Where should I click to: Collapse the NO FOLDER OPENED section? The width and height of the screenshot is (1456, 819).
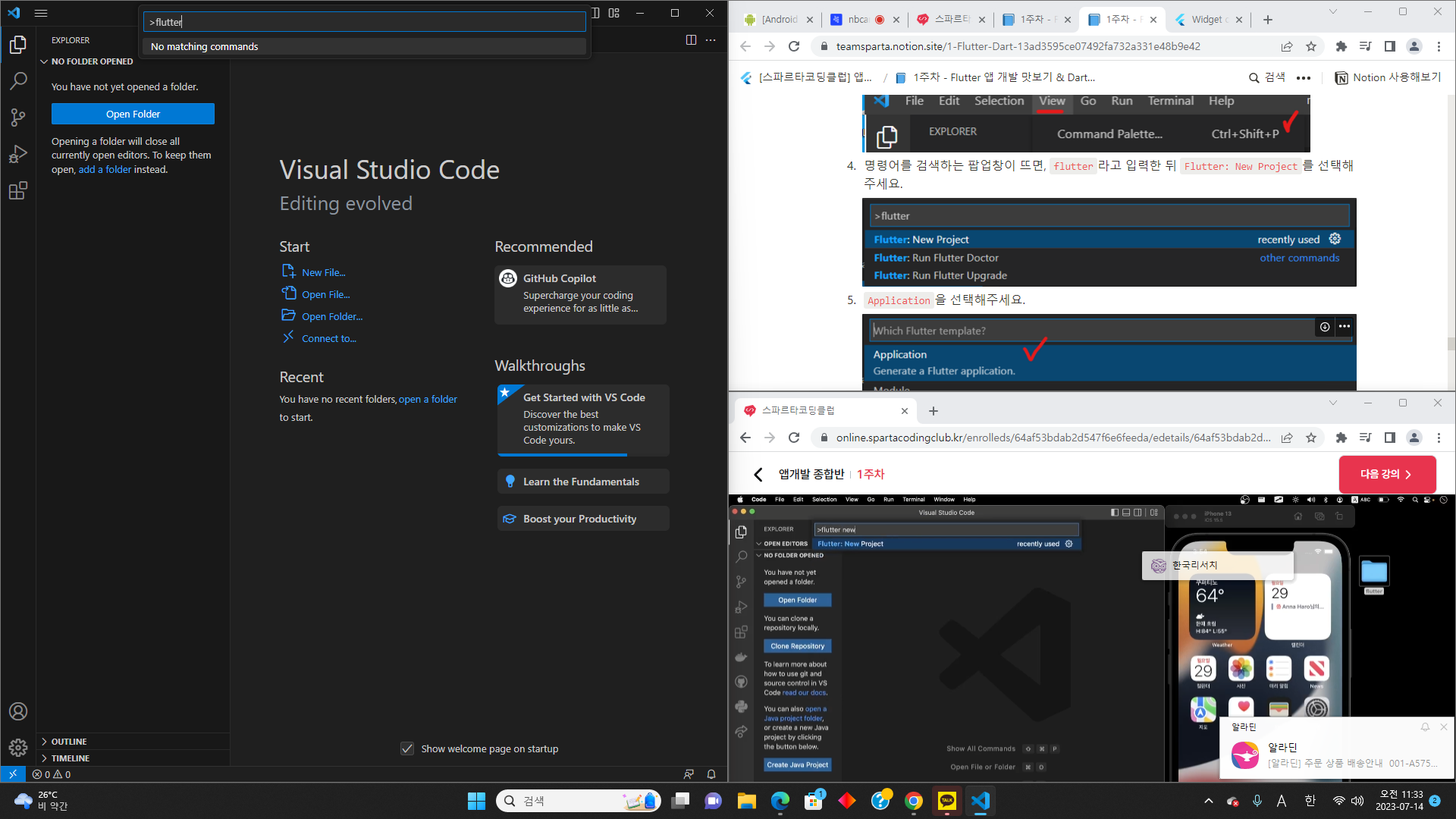[x=133, y=61]
